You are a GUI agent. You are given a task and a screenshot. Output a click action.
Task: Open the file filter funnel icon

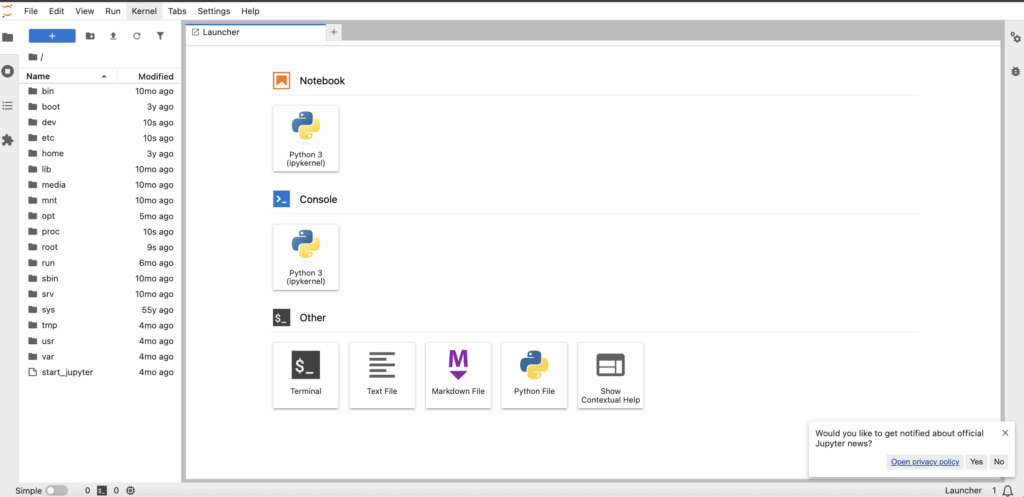[x=160, y=36]
